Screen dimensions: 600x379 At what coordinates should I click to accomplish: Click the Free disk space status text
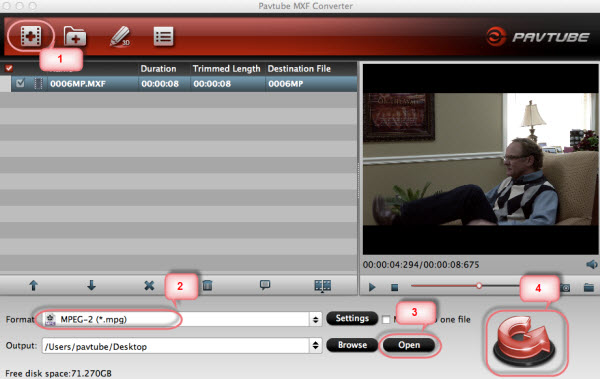click(x=59, y=373)
